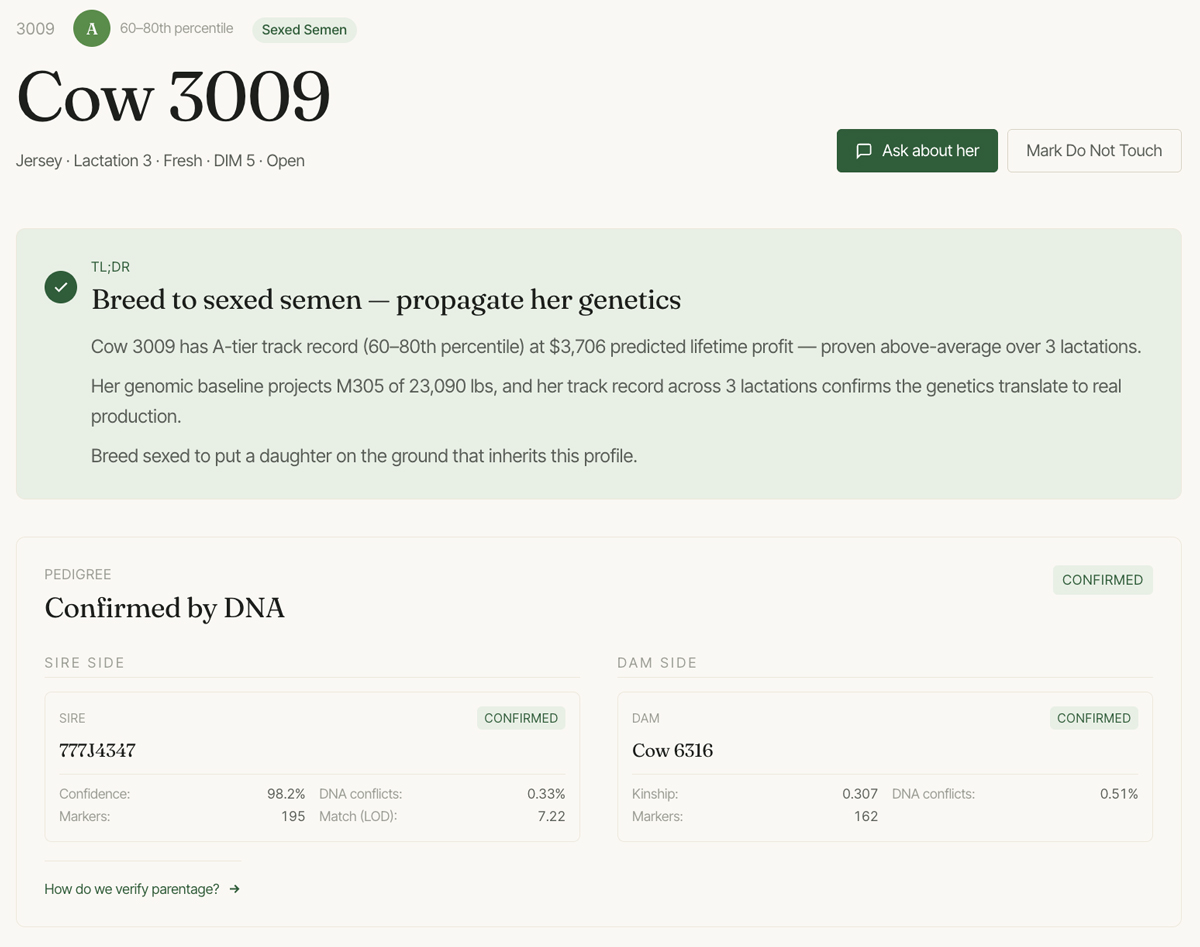Click the sire DNA conflicts value 0.33%
Viewport: 1200px width, 947px height.
coord(546,794)
